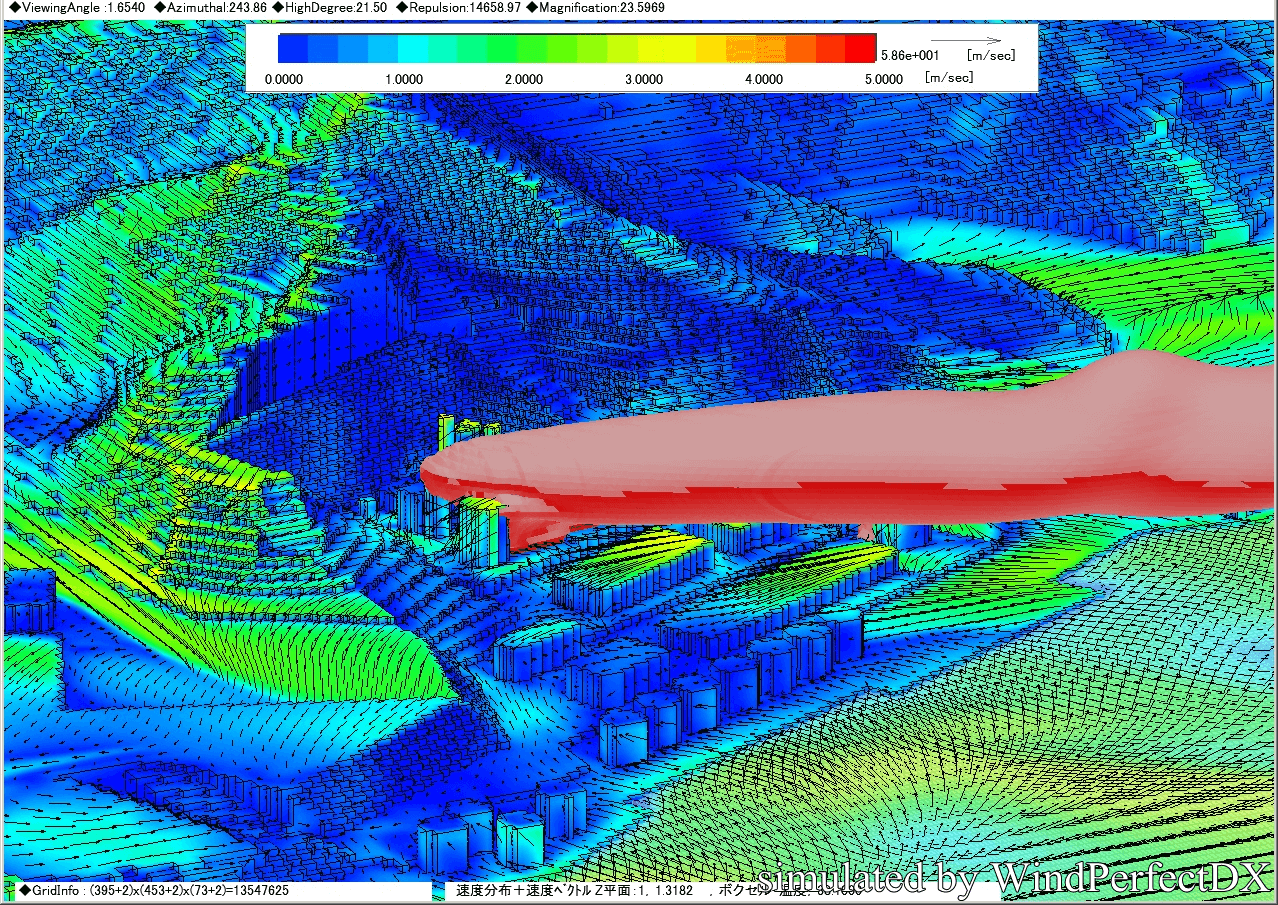The image size is (1278, 905).
Task: Click the 4.0000 legend scale label
Action: point(763,79)
